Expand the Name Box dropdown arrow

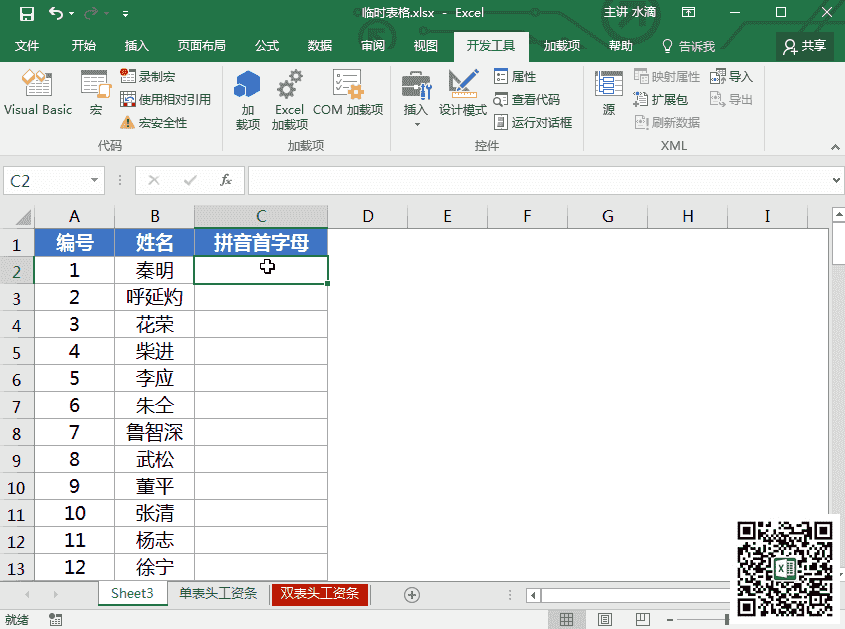[x=94, y=180]
